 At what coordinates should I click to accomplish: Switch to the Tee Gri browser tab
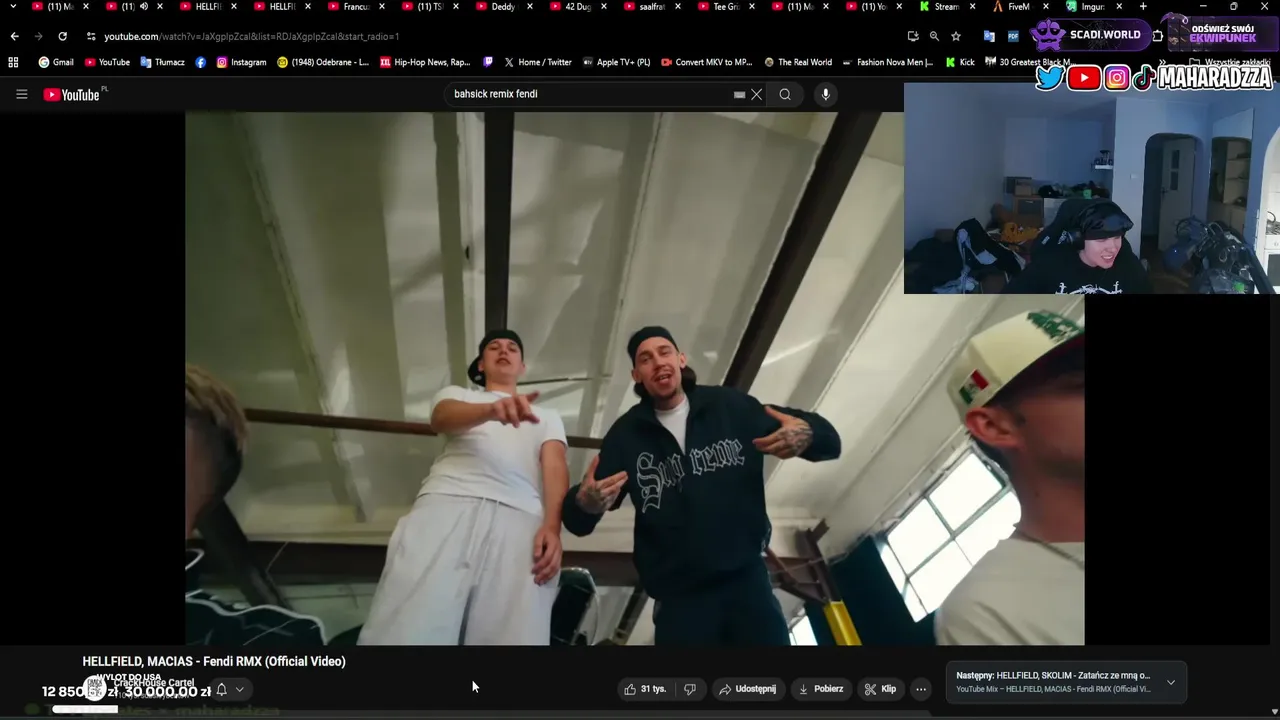tap(725, 7)
